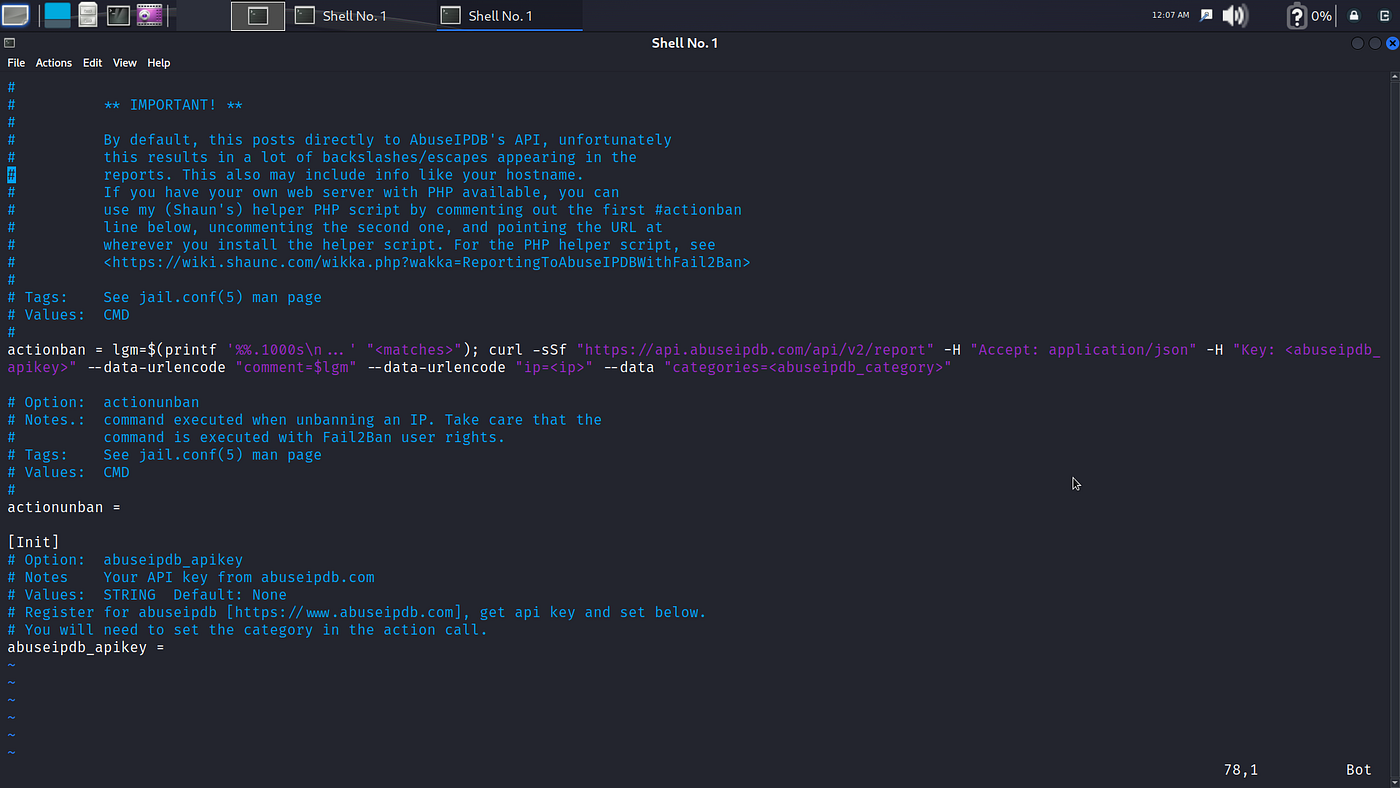Open the Actions menu

[x=53, y=62]
